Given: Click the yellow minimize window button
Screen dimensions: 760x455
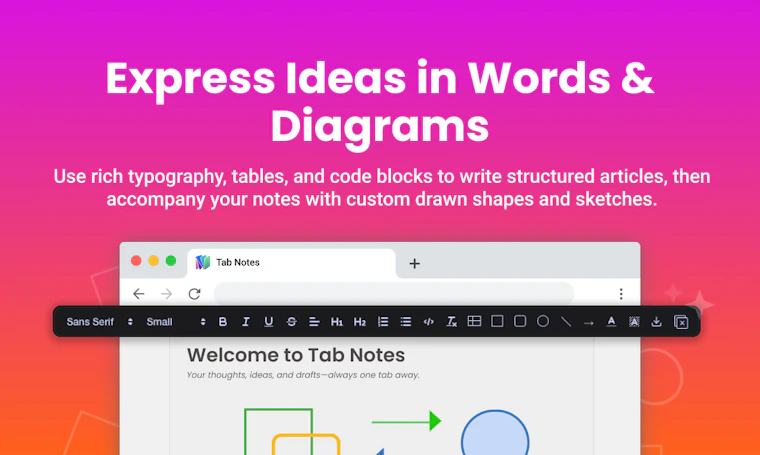Looking at the screenshot, I should click(x=154, y=261).
